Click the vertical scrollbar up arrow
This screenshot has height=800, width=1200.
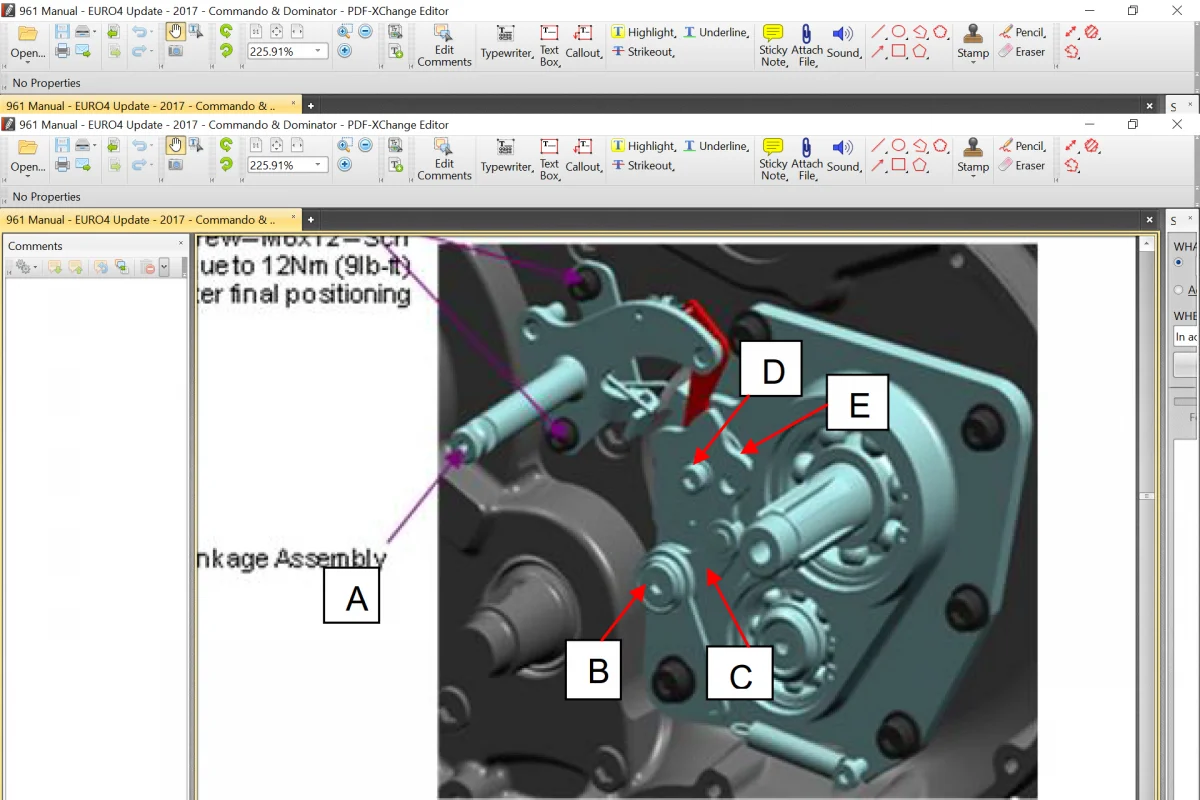point(1148,241)
